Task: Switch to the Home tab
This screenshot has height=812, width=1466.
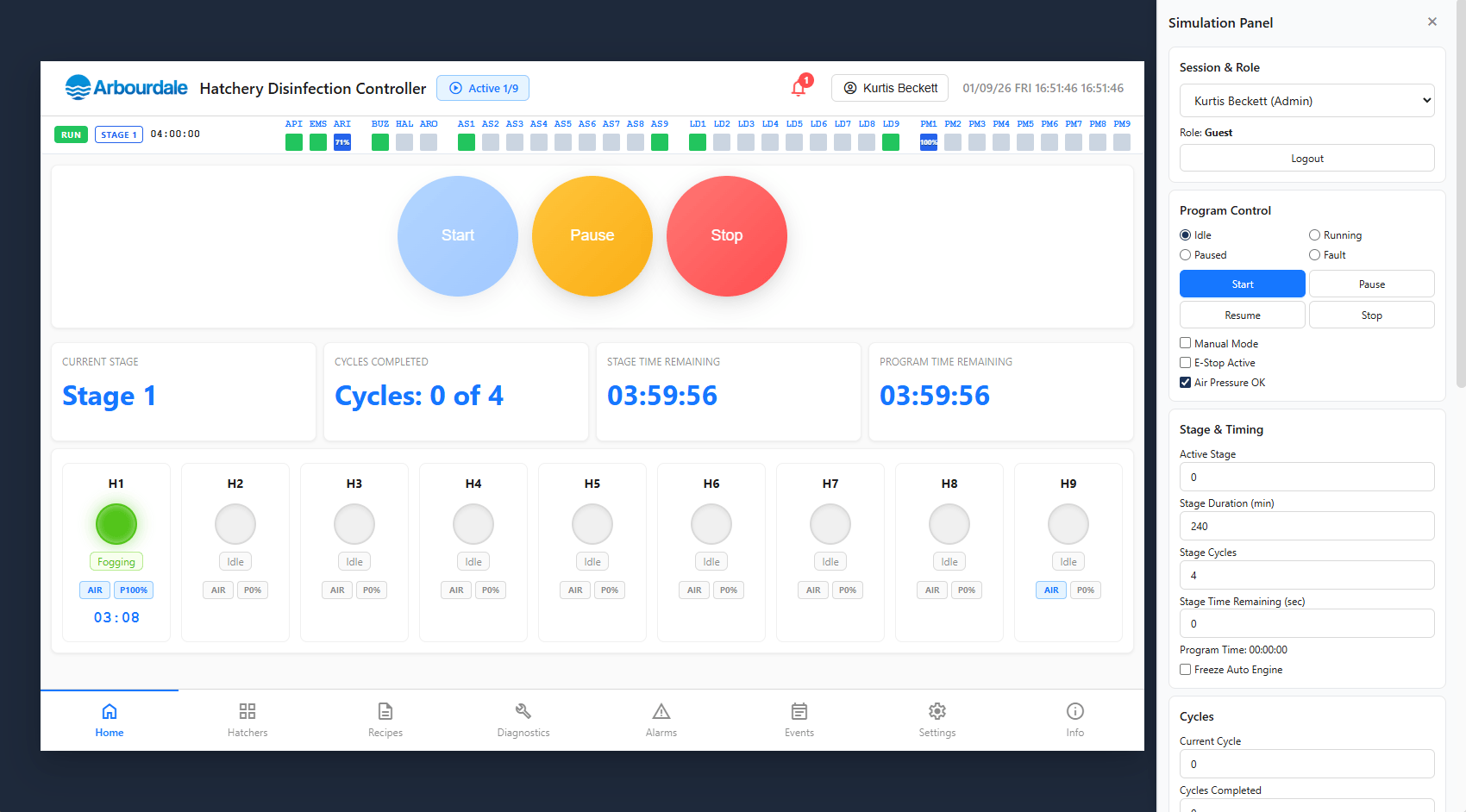Action: pyautogui.click(x=110, y=720)
